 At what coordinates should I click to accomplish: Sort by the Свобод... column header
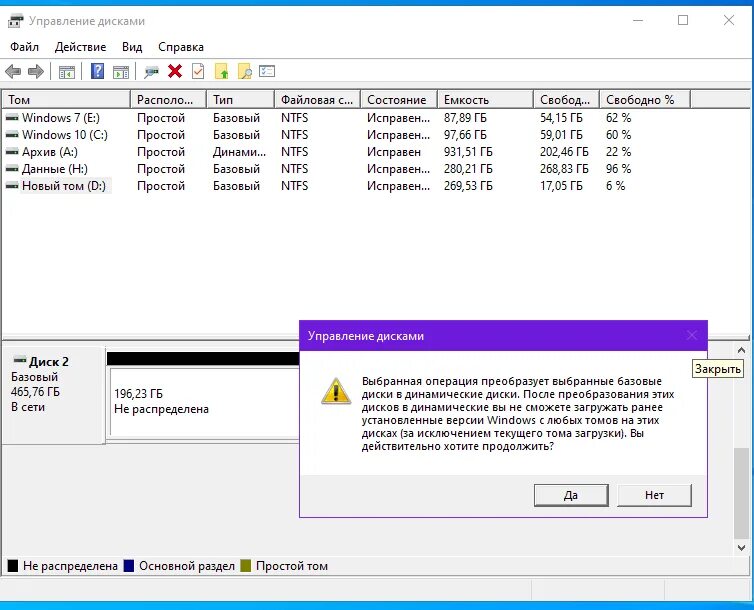pos(566,100)
